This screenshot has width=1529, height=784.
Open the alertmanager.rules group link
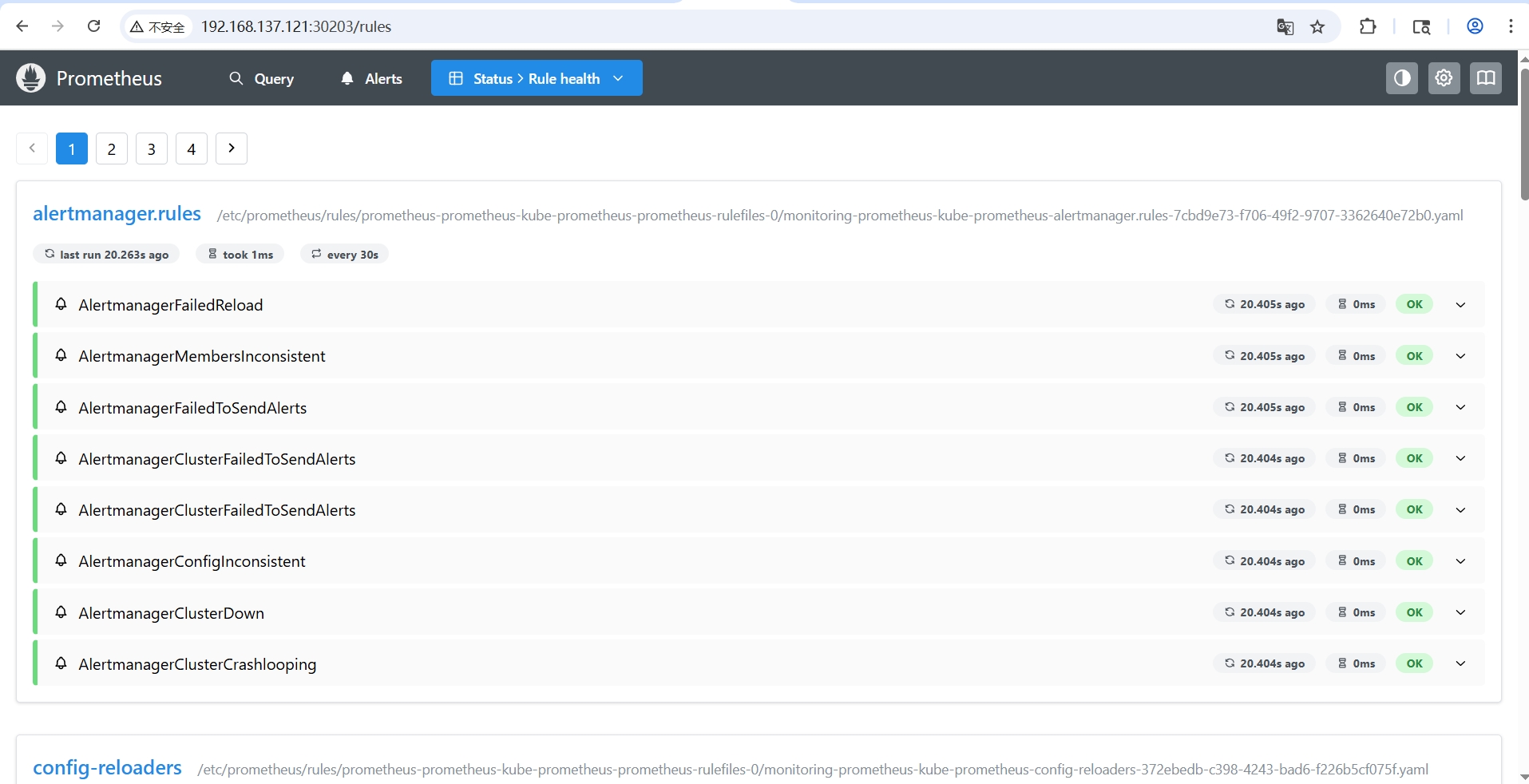point(117,214)
